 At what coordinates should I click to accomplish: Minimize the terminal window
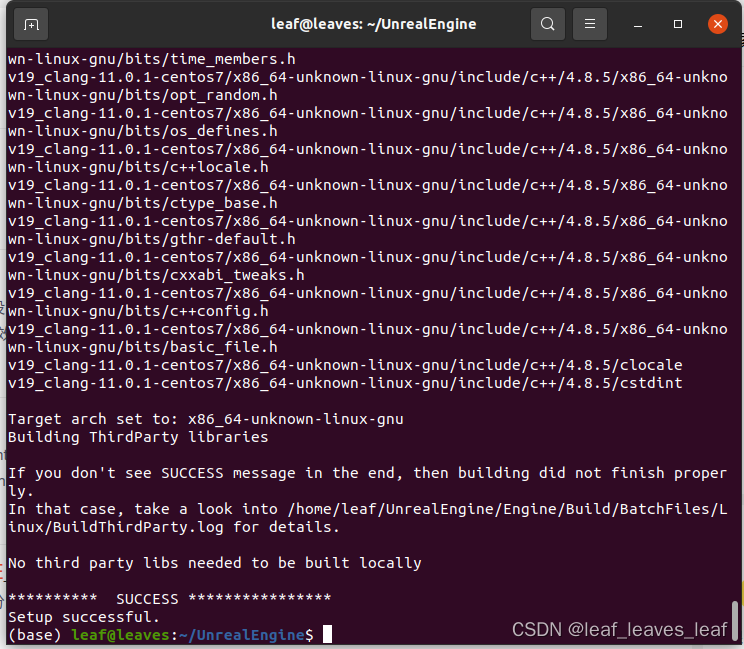click(638, 24)
